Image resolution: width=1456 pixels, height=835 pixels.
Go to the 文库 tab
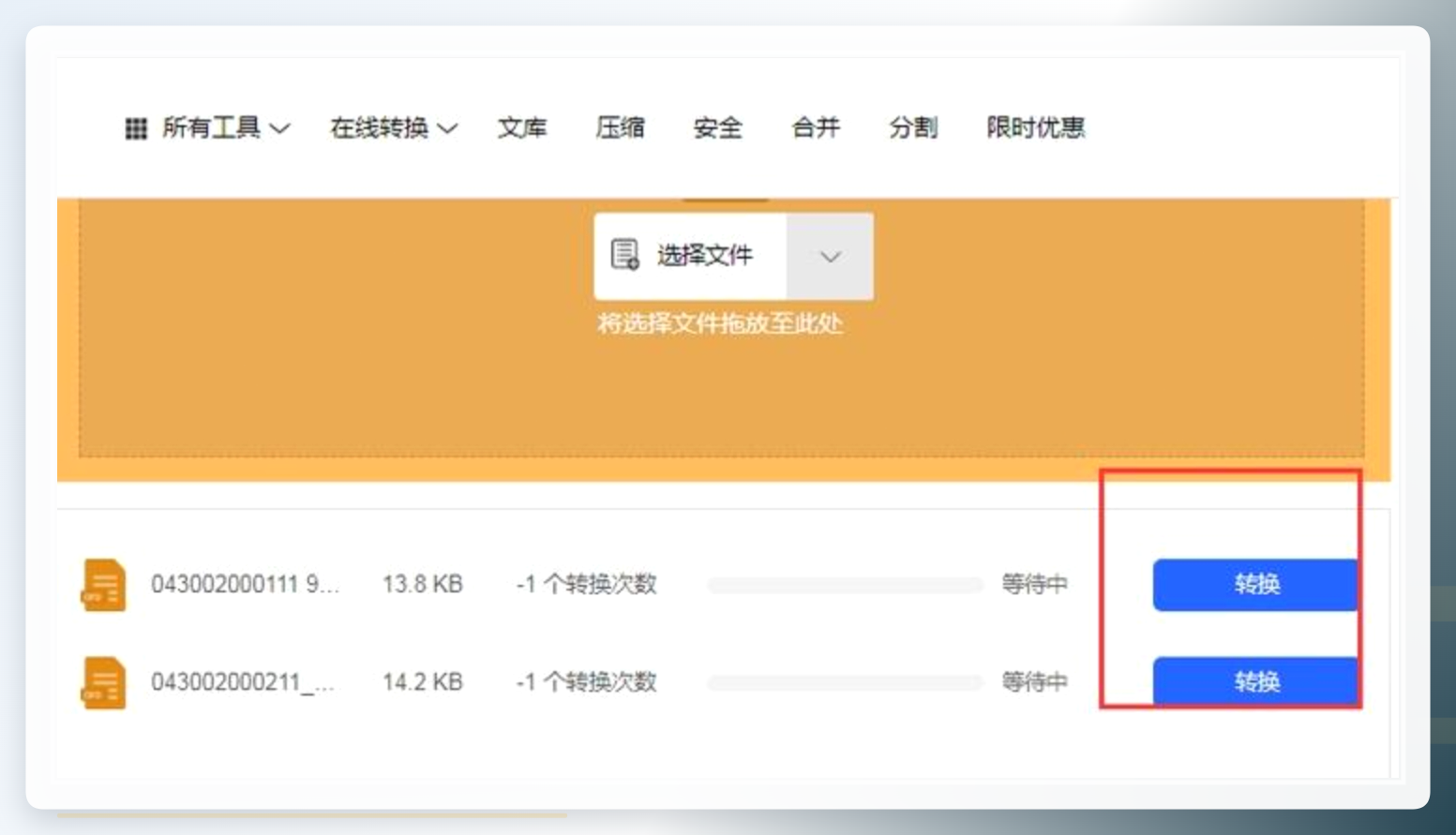tap(522, 127)
